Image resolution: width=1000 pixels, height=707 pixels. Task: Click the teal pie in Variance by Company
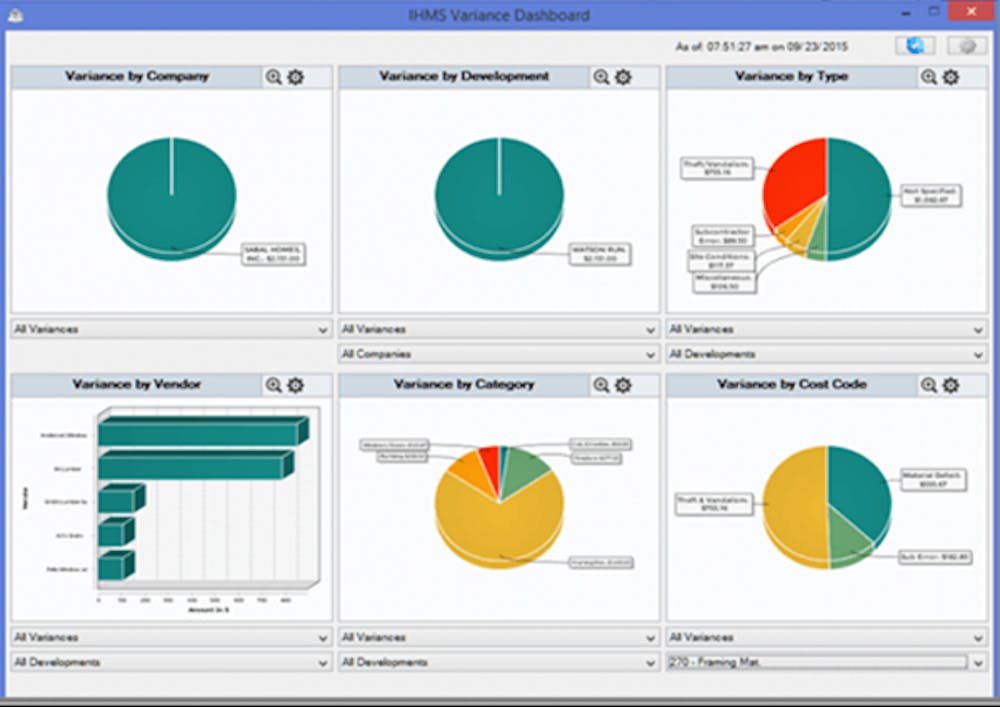(172, 198)
